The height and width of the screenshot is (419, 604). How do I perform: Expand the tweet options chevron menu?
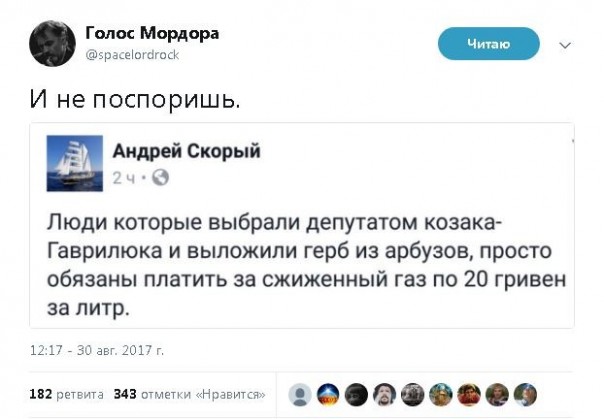[x=565, y=45]
